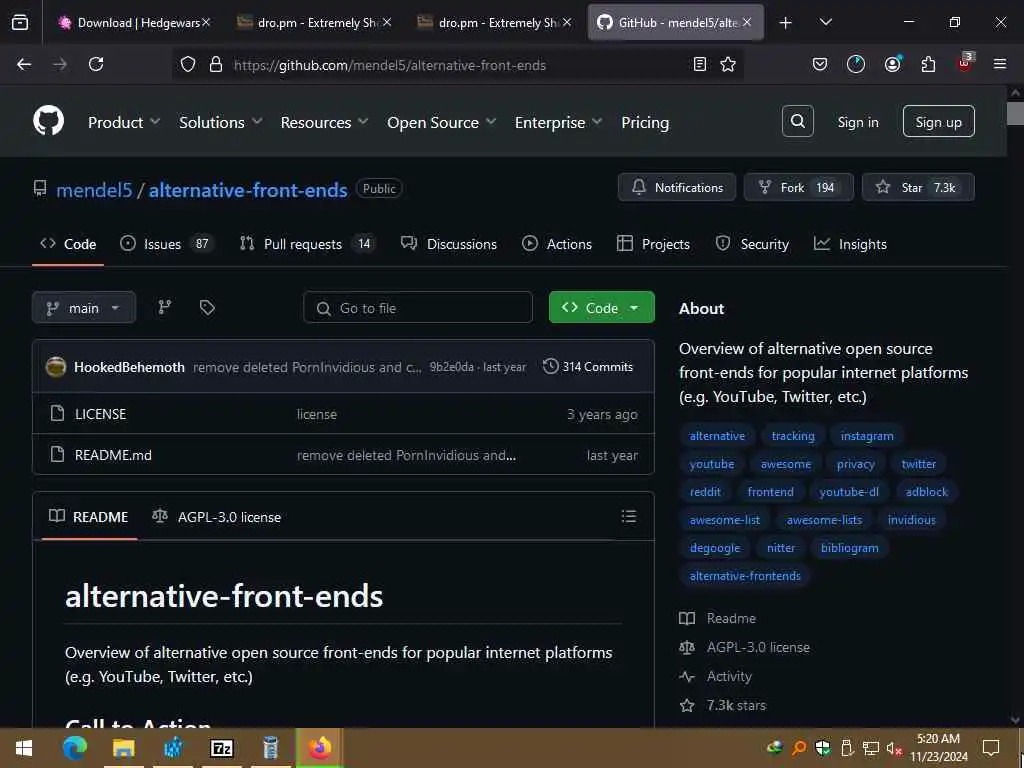The height and width of the screenshot is (768, 1024).
Task: Open the tags icon in repo toolbar
Action: [207, 307]
